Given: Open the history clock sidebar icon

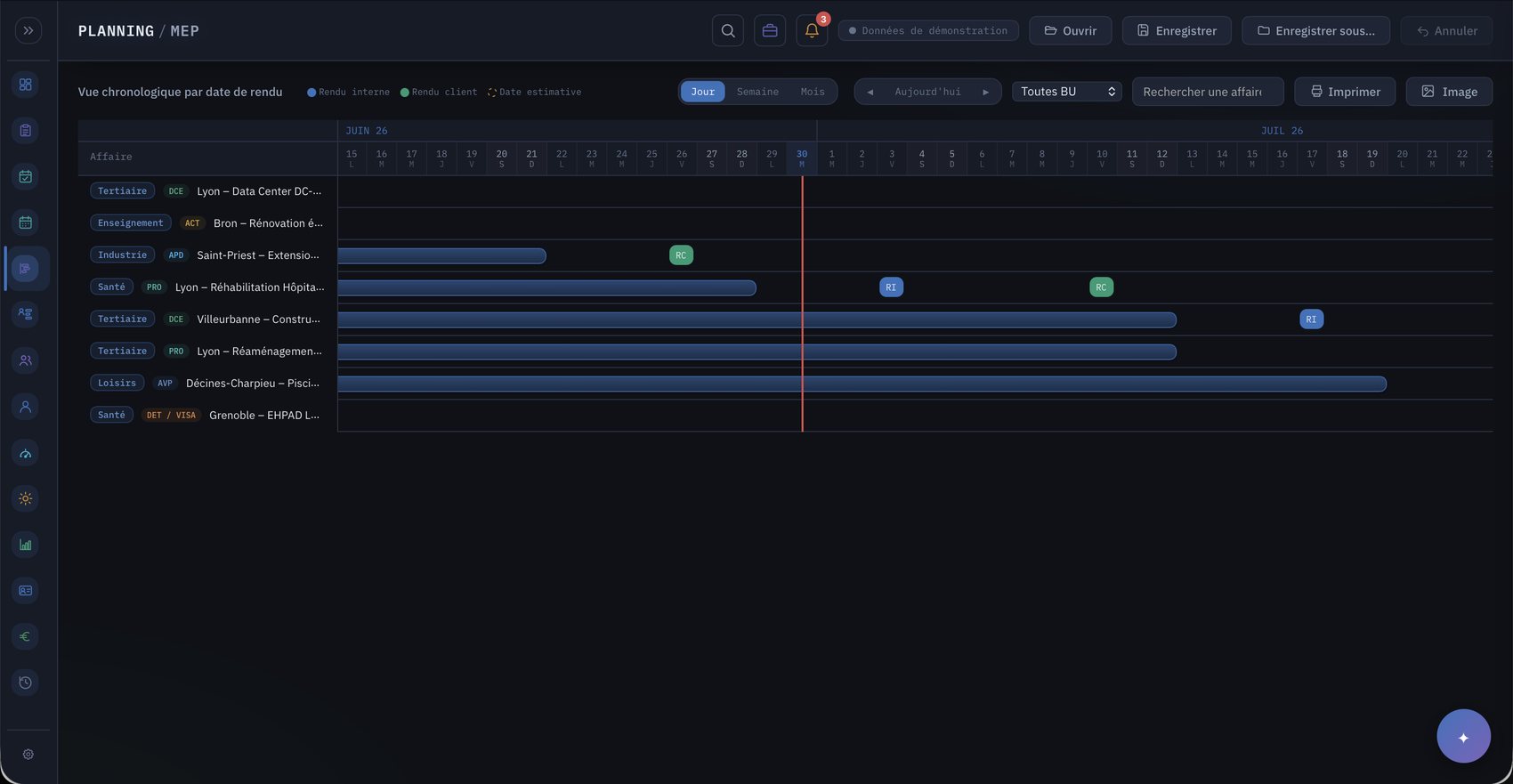Looking at the screenshot, I should click(x=26, y=683).
